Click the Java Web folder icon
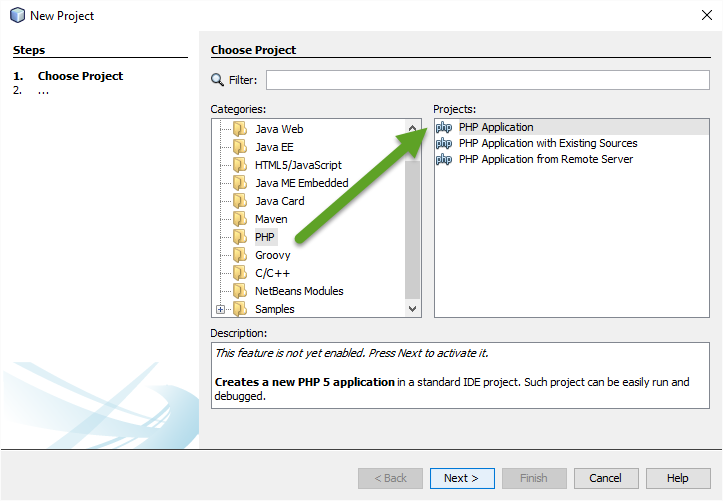Viewport: 723px width, 501px height. (240, 129)
